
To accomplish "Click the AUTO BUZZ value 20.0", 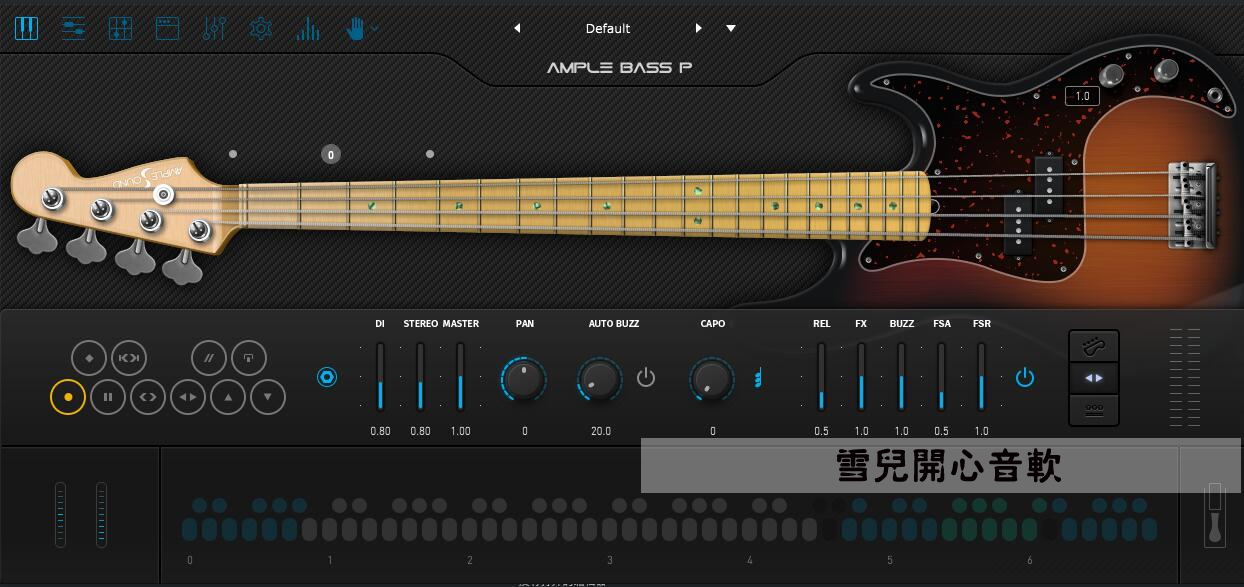I will [600, 431].
